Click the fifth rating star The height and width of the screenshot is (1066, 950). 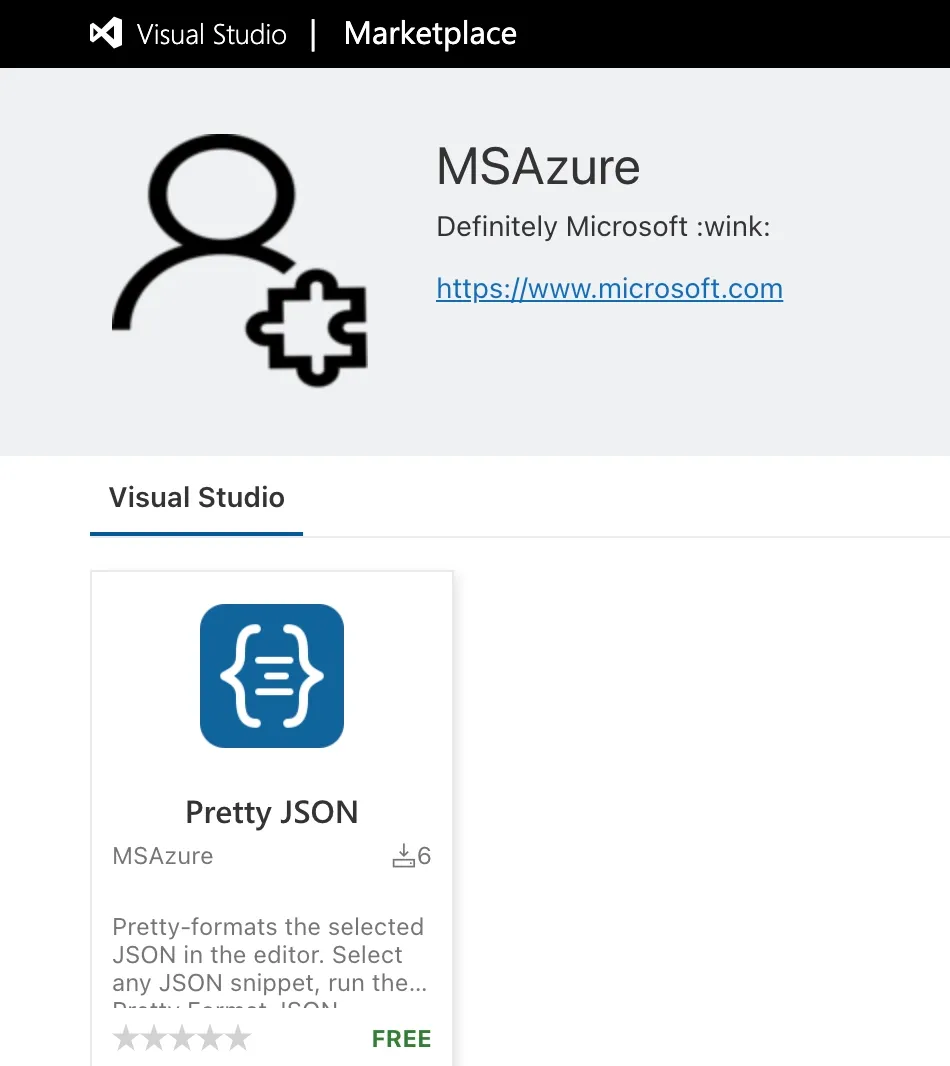tap(237, 1038)
